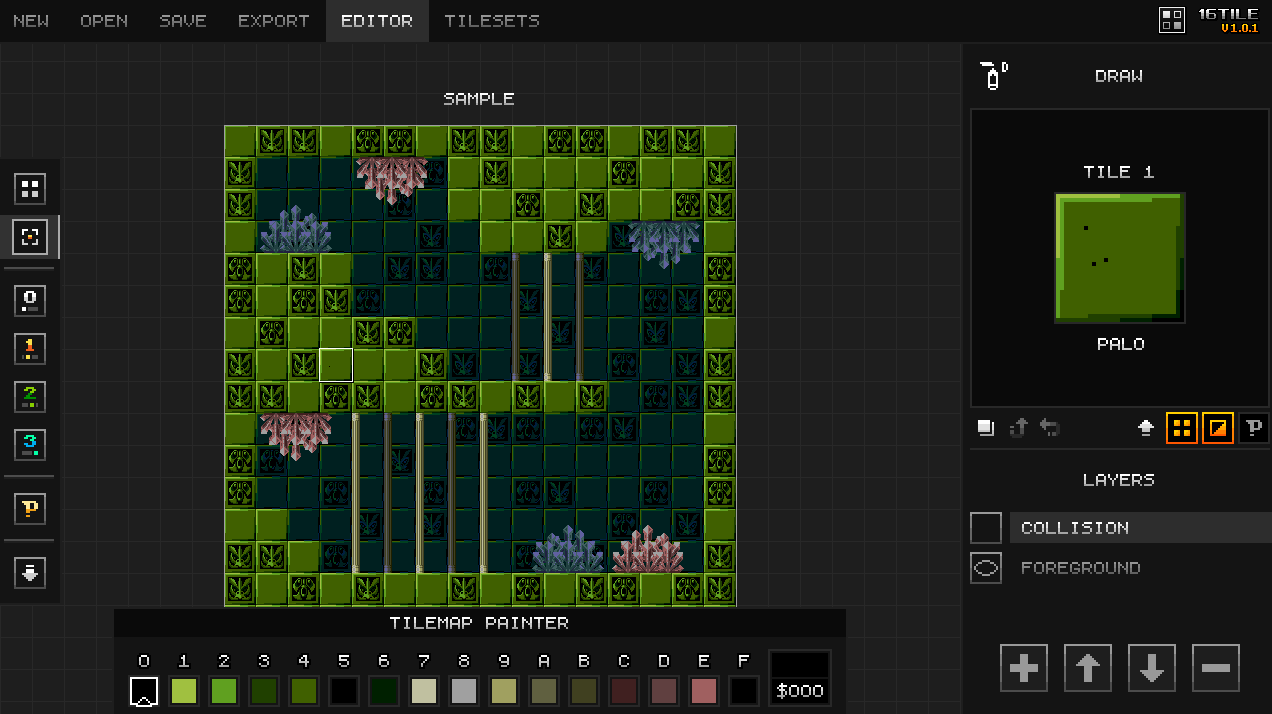
Task: Click the upload arrow icon under the tile preview
Action: (1146, 428)
